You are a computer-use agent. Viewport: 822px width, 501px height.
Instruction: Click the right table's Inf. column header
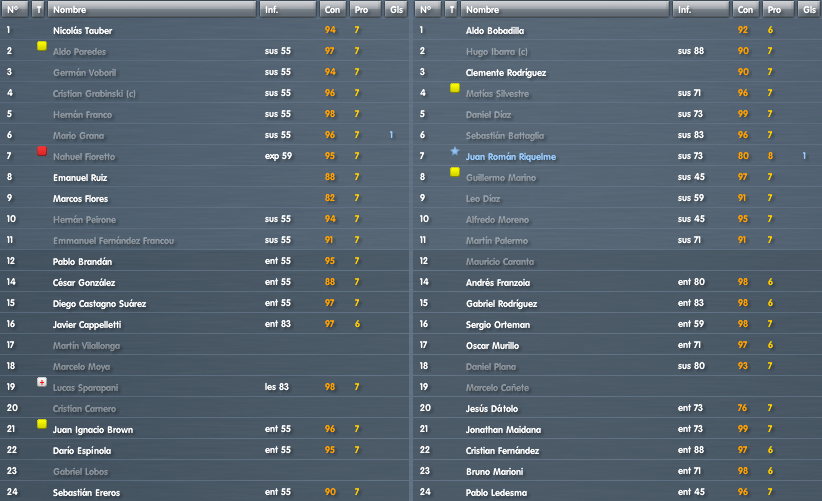tap(701, 9)
